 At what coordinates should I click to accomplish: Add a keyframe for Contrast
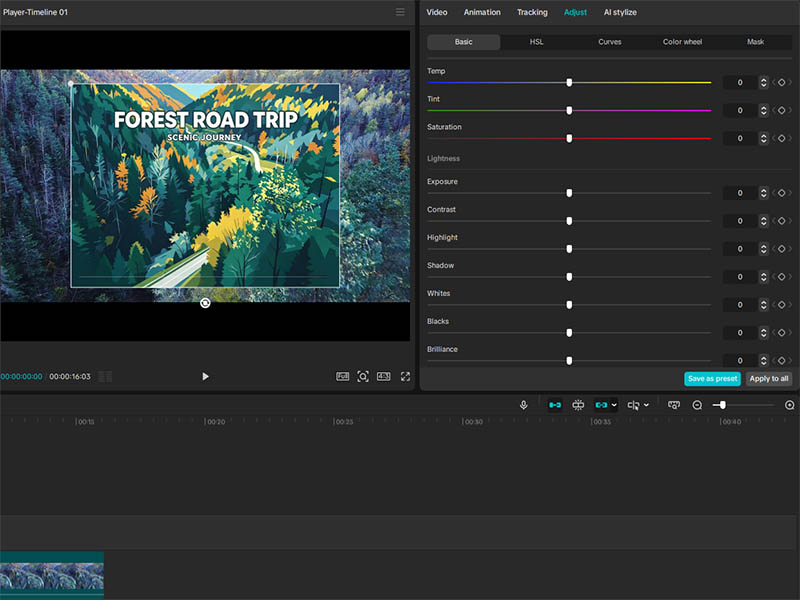point(781,221)
